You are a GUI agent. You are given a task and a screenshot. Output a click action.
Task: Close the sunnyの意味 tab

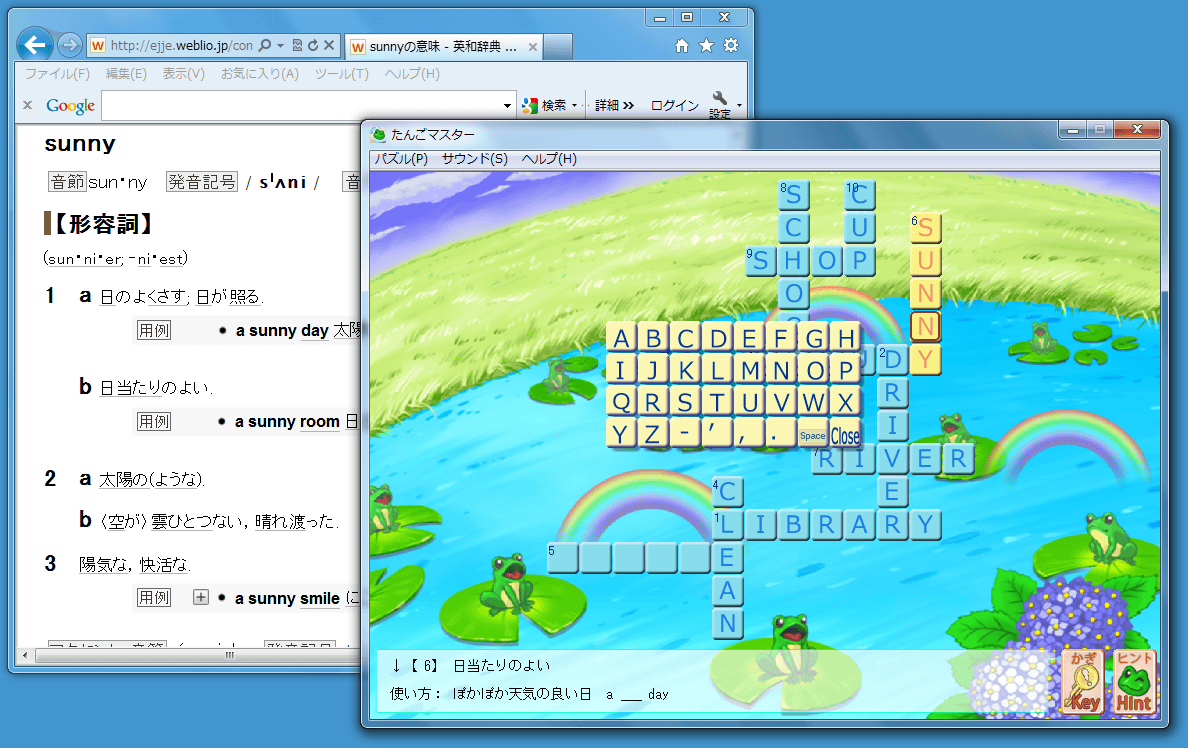pos(533,46)
